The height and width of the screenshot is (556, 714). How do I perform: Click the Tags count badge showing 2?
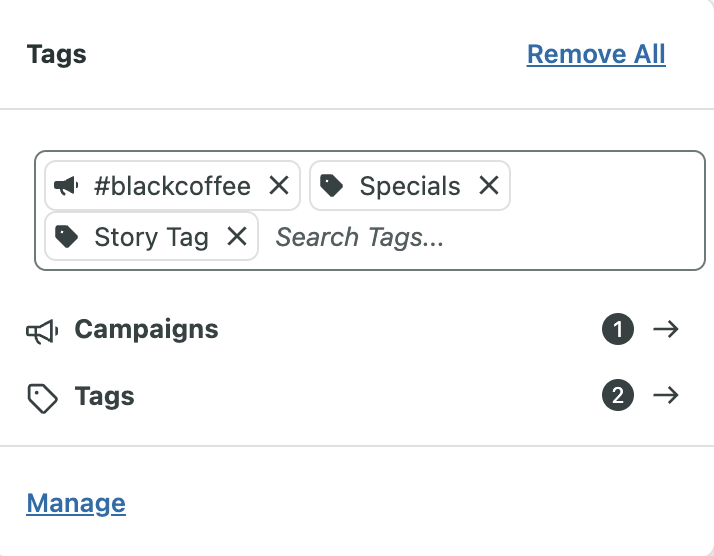point(618,396)
